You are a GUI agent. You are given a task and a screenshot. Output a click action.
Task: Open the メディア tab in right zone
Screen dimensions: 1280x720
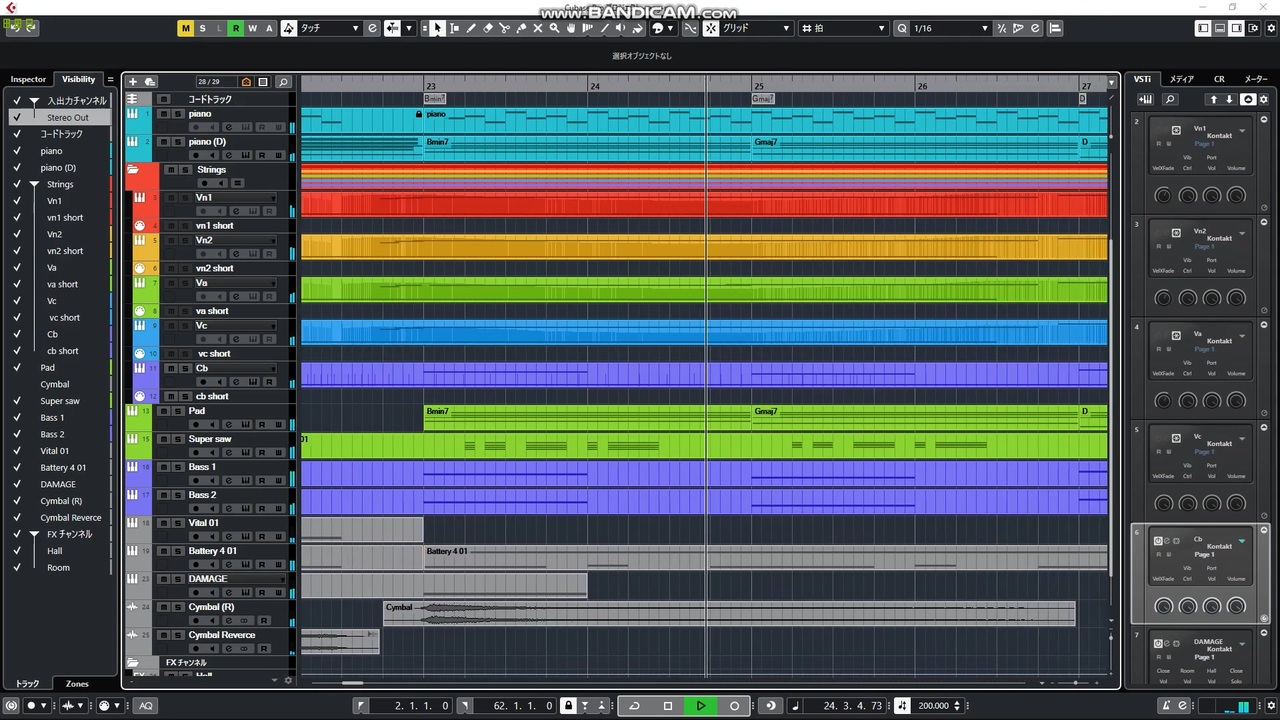[1181, 79]
